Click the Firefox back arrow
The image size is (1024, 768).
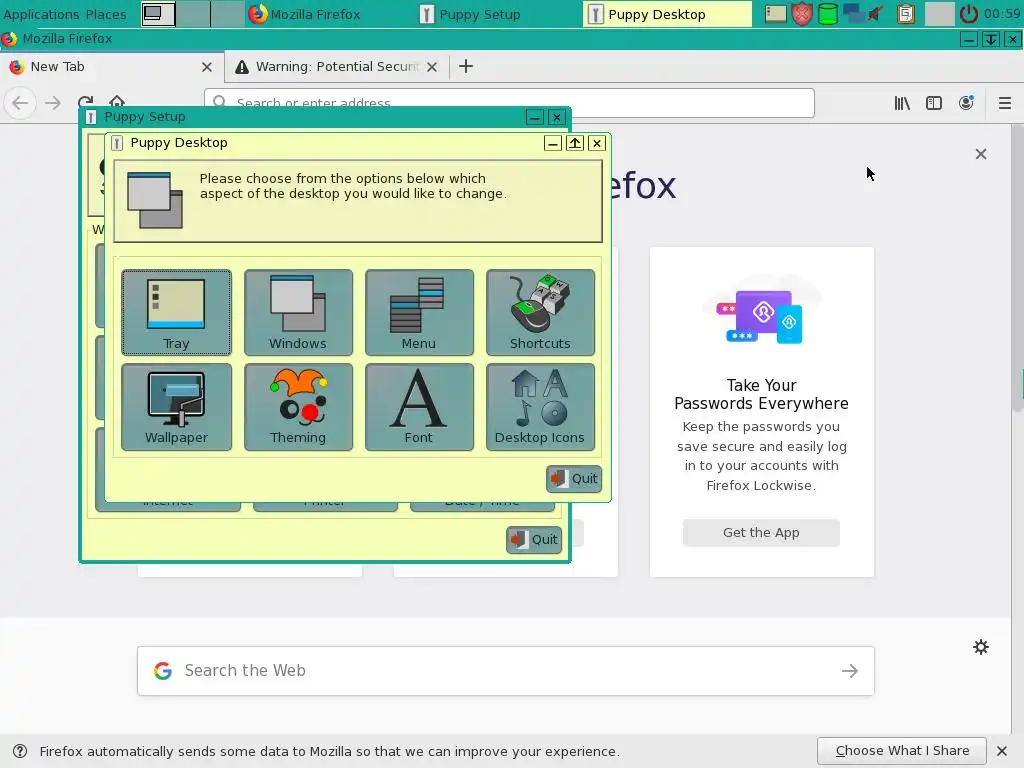point(20,103)
